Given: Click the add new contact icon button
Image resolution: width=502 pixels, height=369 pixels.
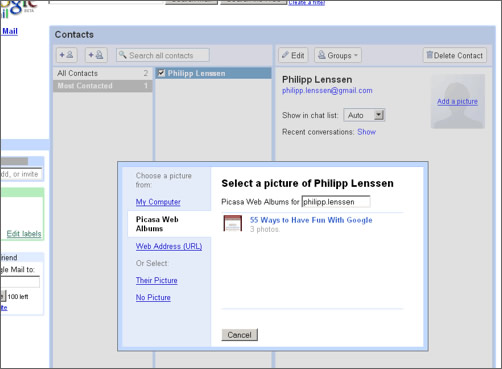Looking at the screenshot, I should pos(67,55).
